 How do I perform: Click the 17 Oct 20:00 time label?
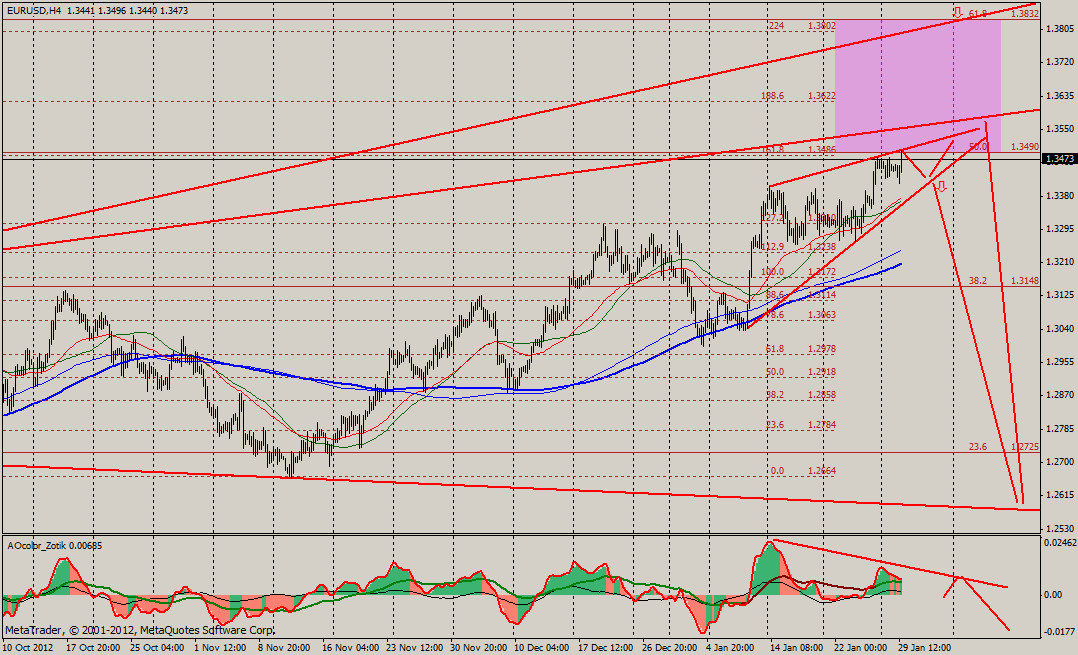[94, 647]
